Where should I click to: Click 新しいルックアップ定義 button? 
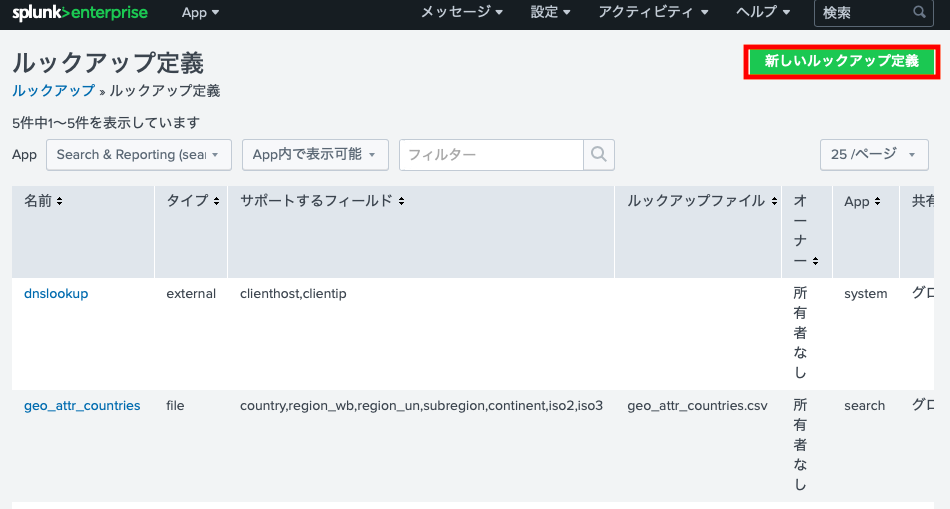pos(842,61)
